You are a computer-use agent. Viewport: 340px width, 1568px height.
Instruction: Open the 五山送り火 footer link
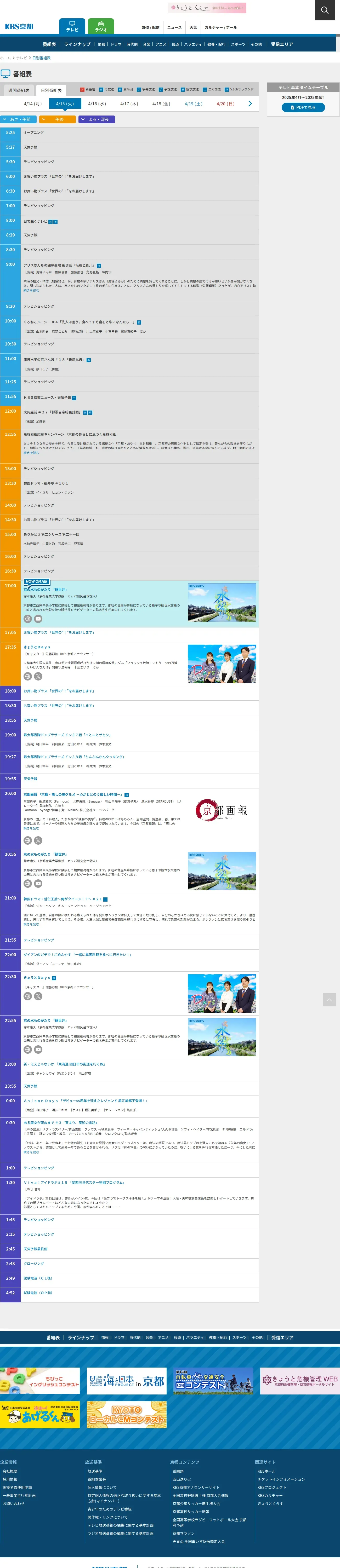point(182,1479)
